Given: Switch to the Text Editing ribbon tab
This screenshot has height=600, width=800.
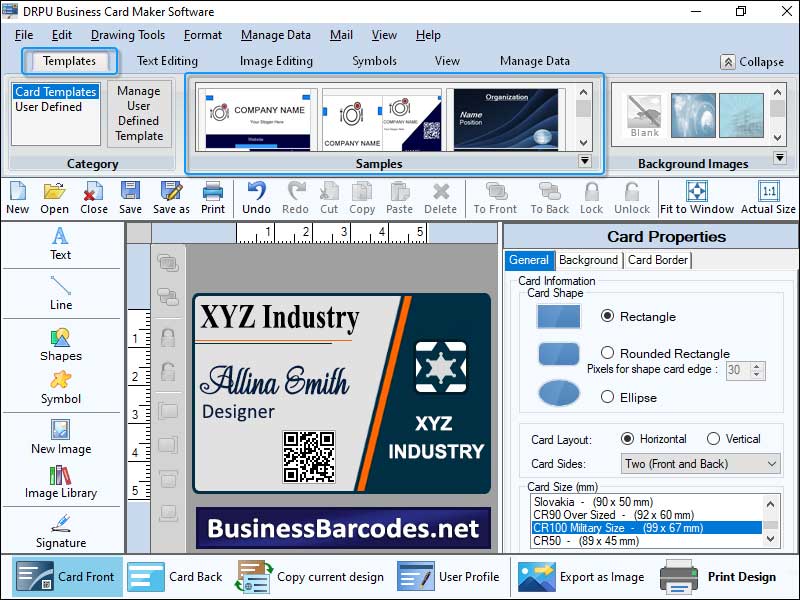Looking at the screenshot, I should click(x=167, y=61).
